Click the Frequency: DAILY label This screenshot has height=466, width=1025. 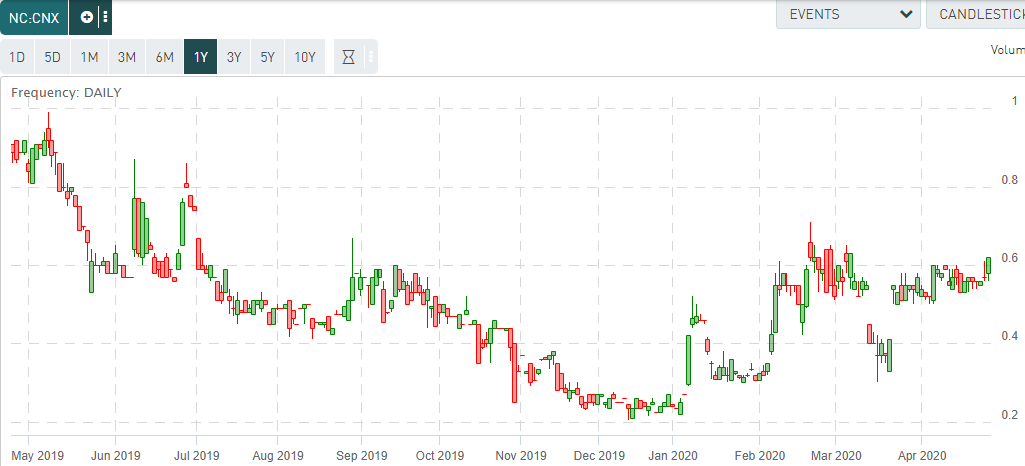click(67, 93)
